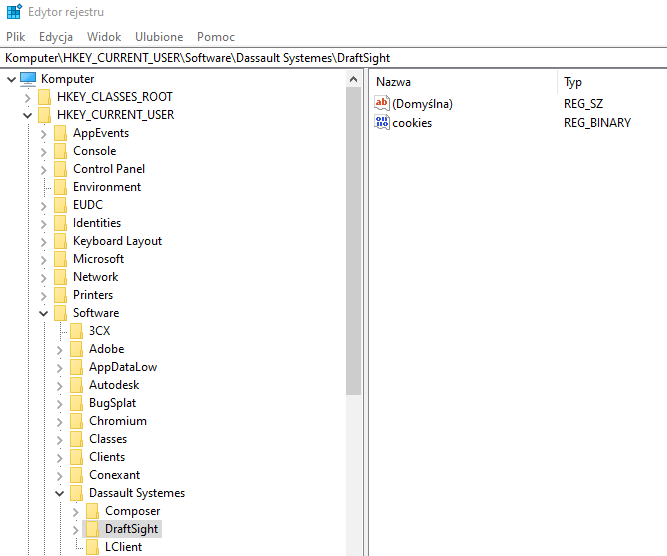
Task: Open the Widok menu
Action: [104, 37]
